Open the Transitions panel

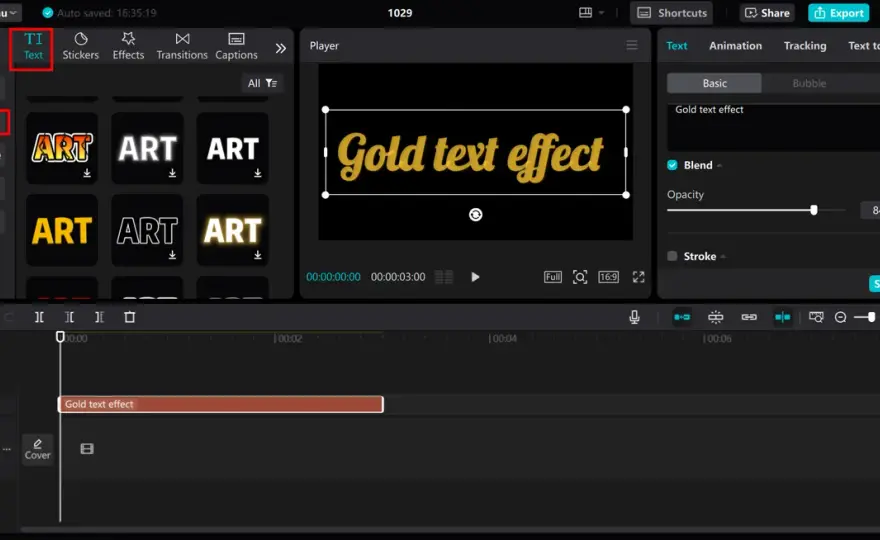tap(182, 47)
